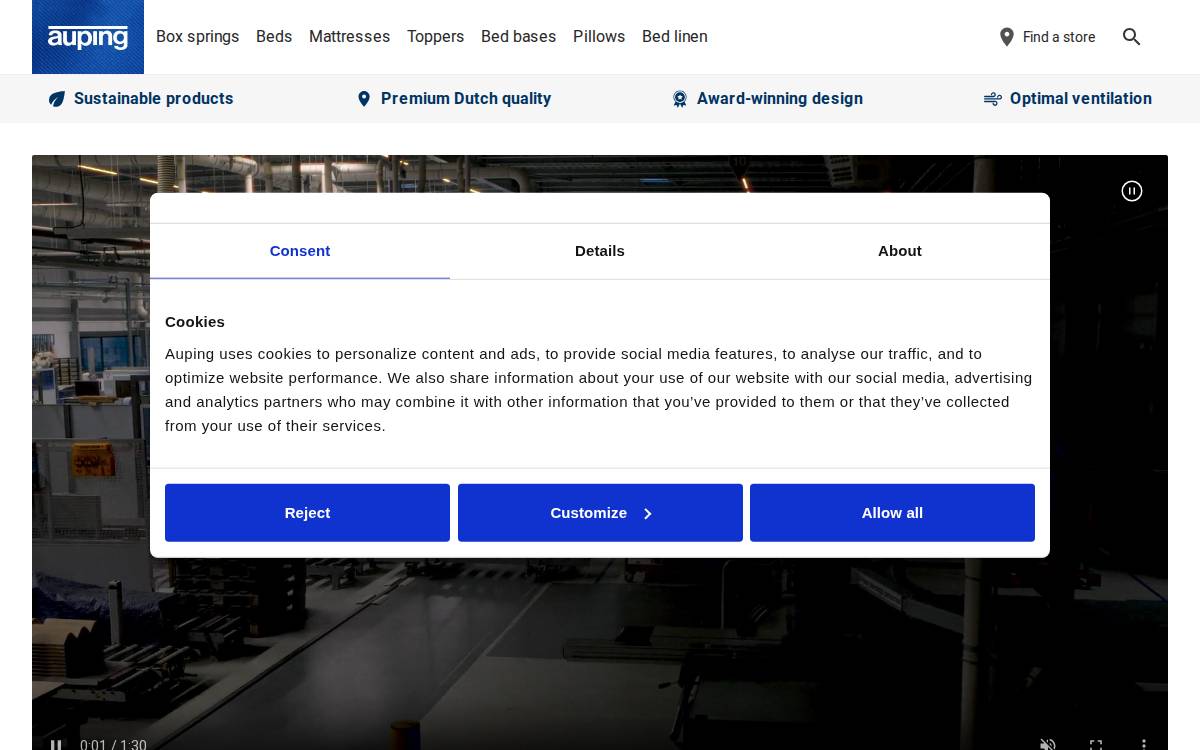Click the video pause button in the player bar
The image size is (1200, 750).
point(56,745)
